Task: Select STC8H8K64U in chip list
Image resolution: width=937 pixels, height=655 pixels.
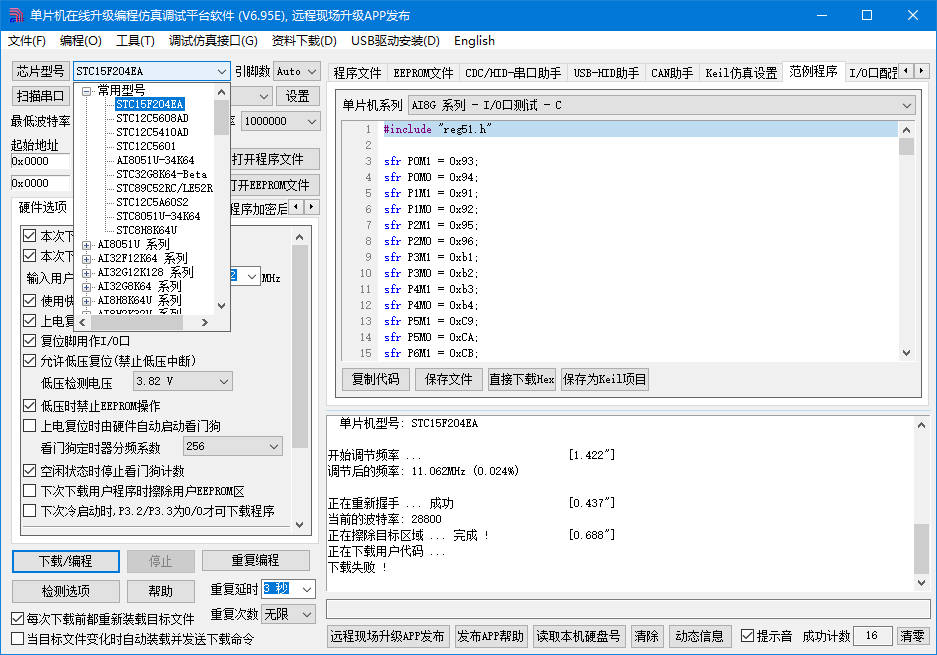Action: (146, 230)
